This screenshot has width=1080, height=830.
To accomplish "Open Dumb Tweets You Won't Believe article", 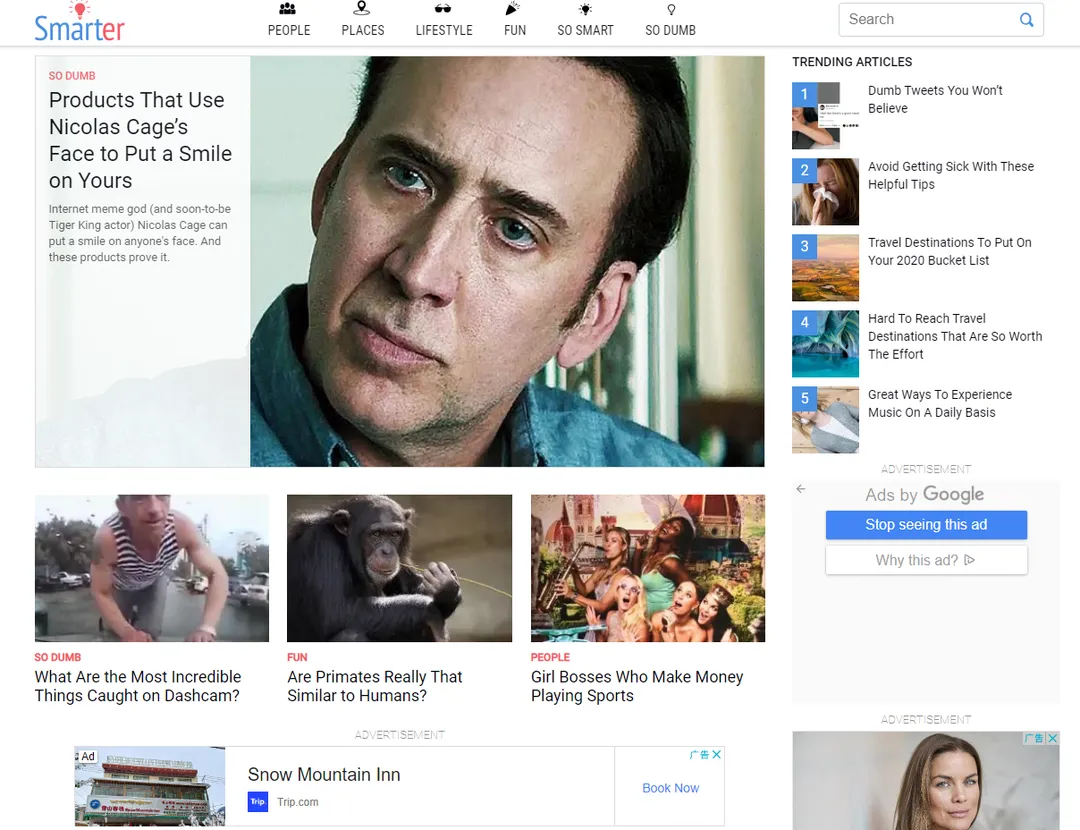I will pos(935,99).
